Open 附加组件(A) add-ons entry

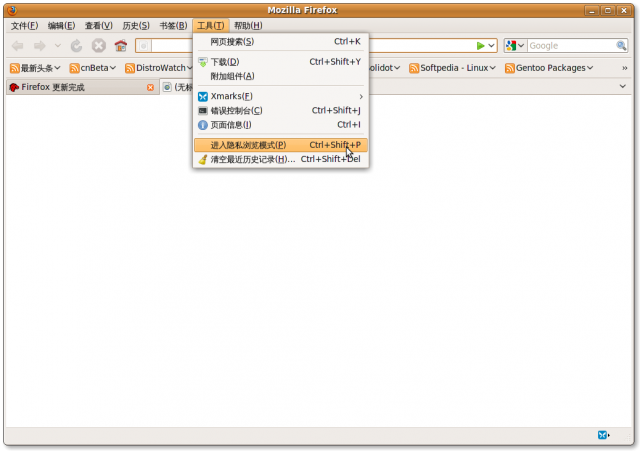[281, 76]
